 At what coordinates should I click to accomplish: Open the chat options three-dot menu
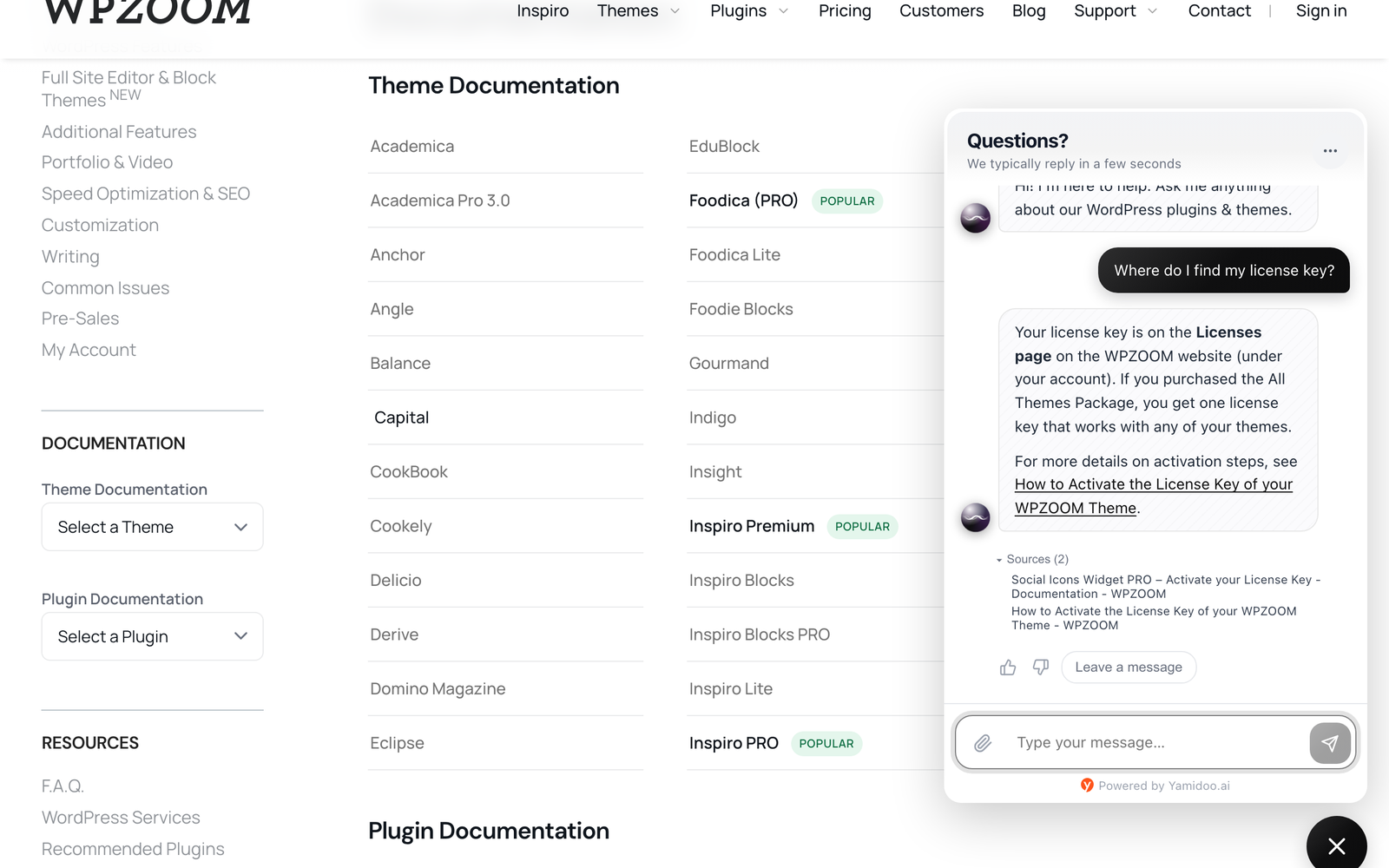1330,151
